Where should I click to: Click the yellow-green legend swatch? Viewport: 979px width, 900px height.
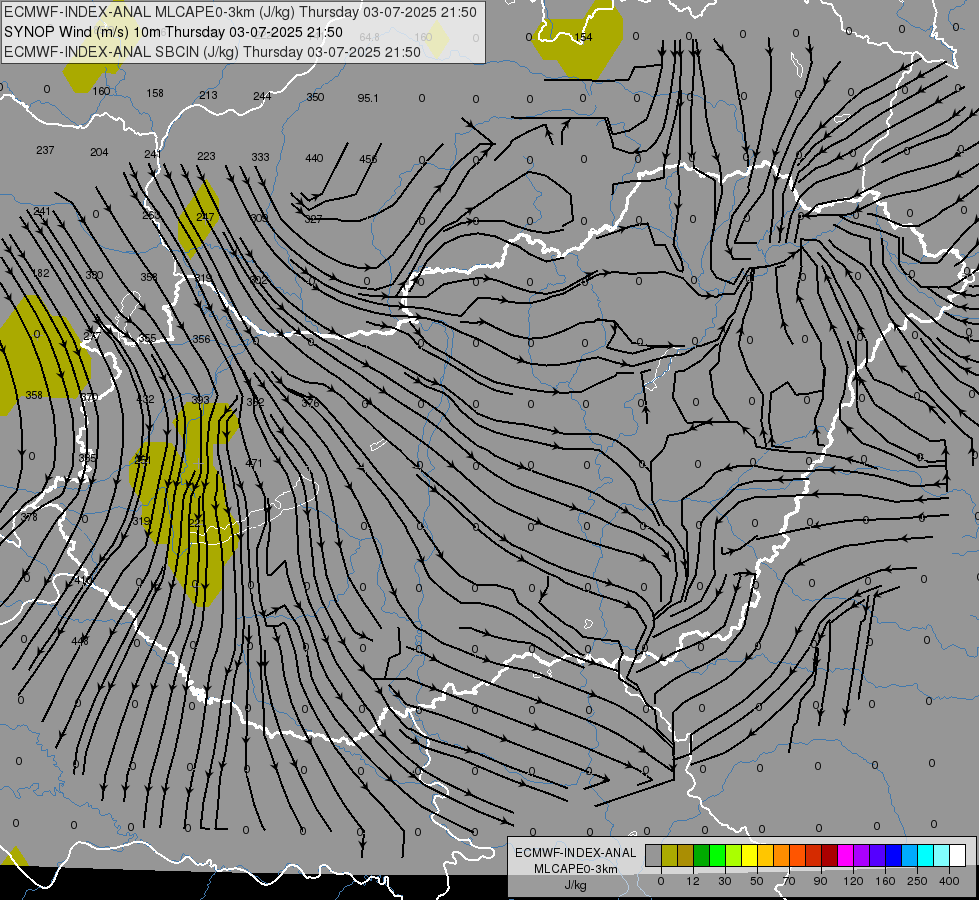point(734,855)
